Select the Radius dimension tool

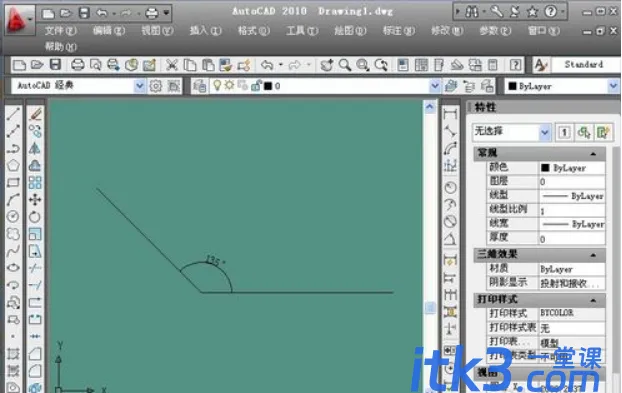450,187
